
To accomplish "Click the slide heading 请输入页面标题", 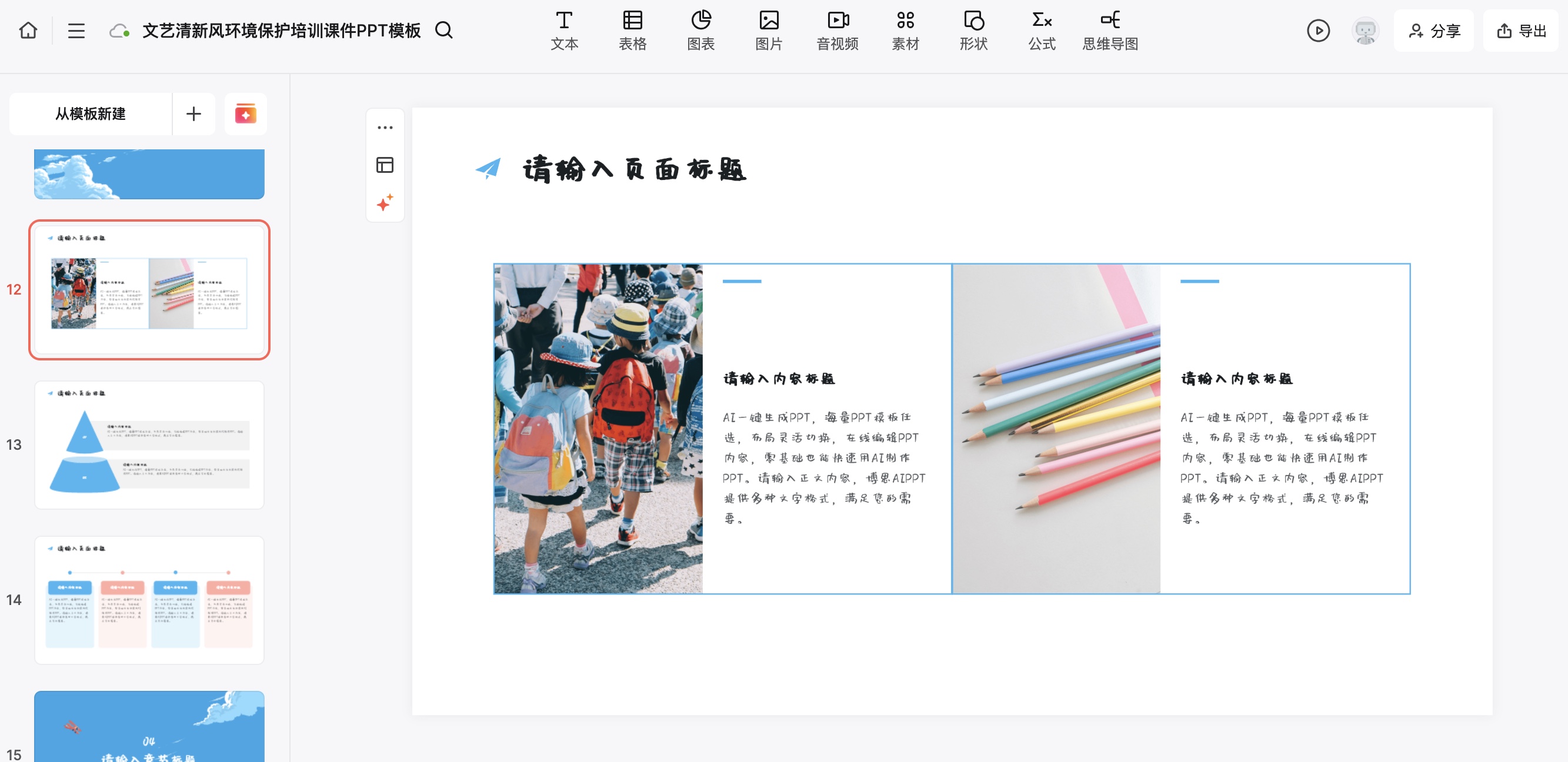I will coord(634,169).
